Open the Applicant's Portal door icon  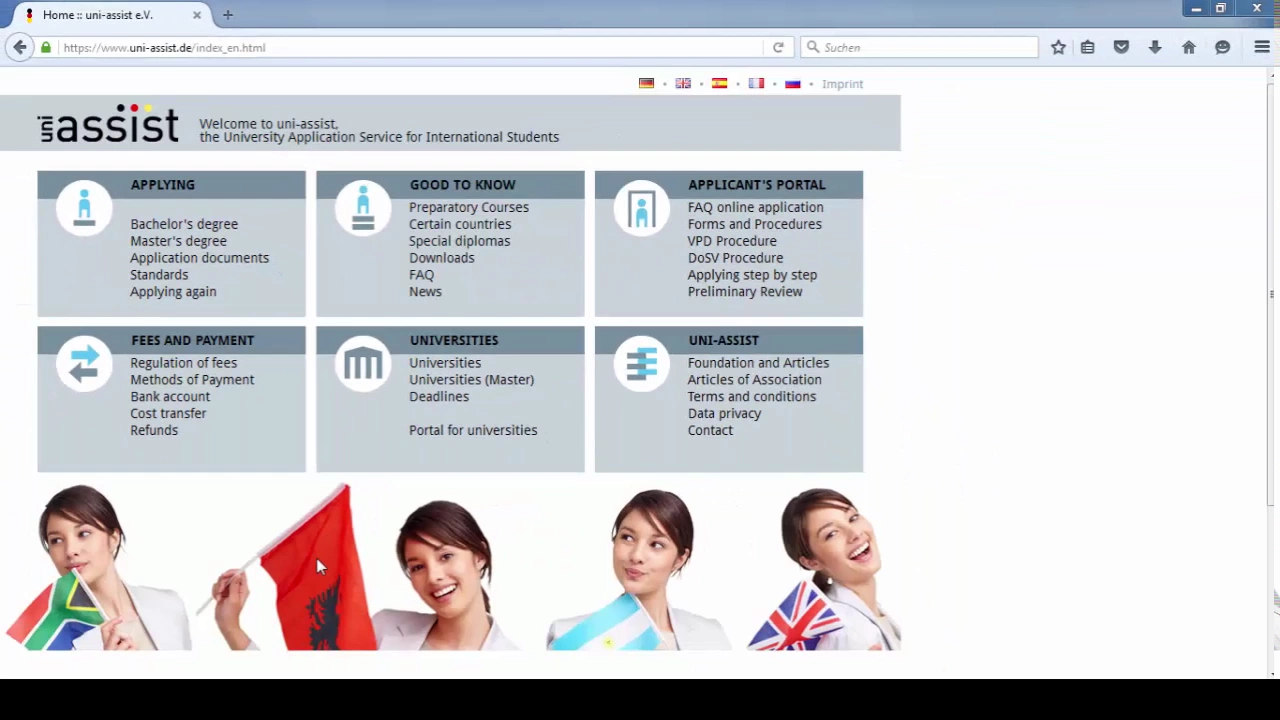tap(642, 208)
